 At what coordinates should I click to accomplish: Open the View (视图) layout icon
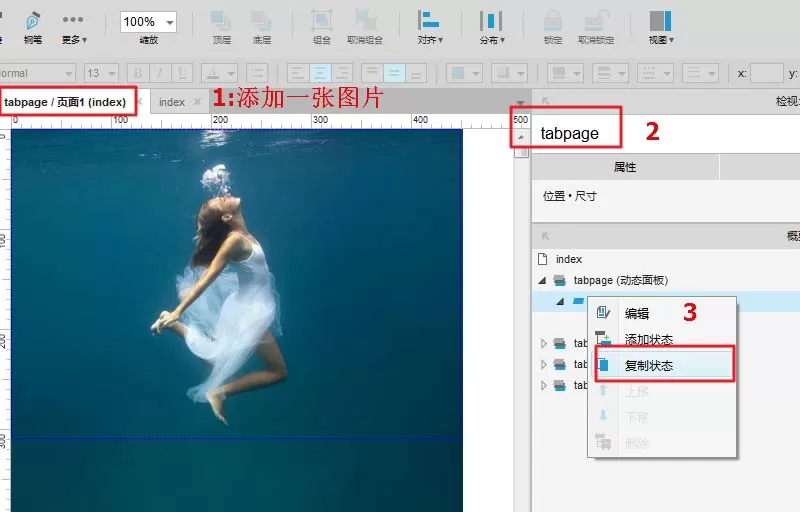661,28
